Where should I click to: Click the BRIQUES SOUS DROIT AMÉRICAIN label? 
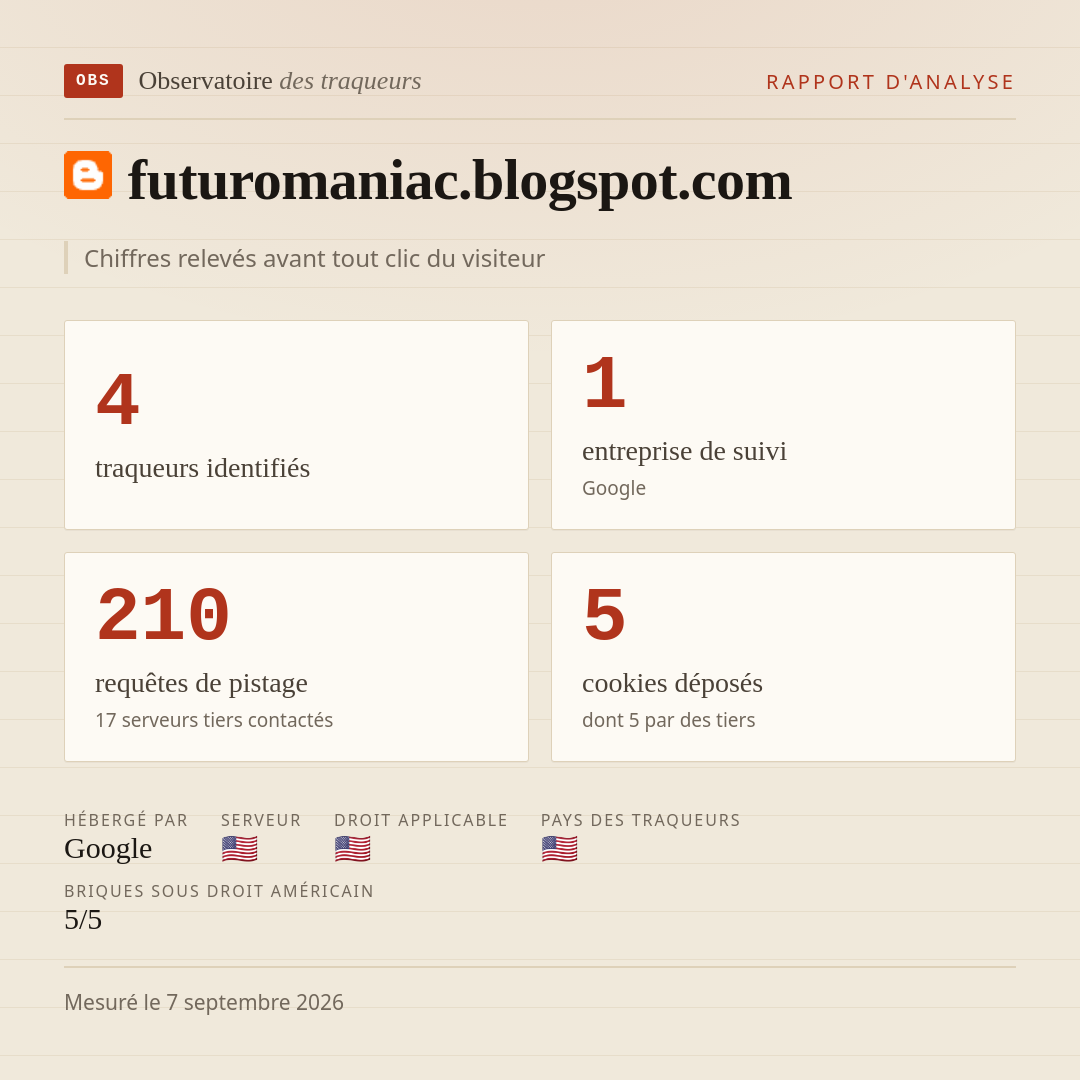pos(219,891)
